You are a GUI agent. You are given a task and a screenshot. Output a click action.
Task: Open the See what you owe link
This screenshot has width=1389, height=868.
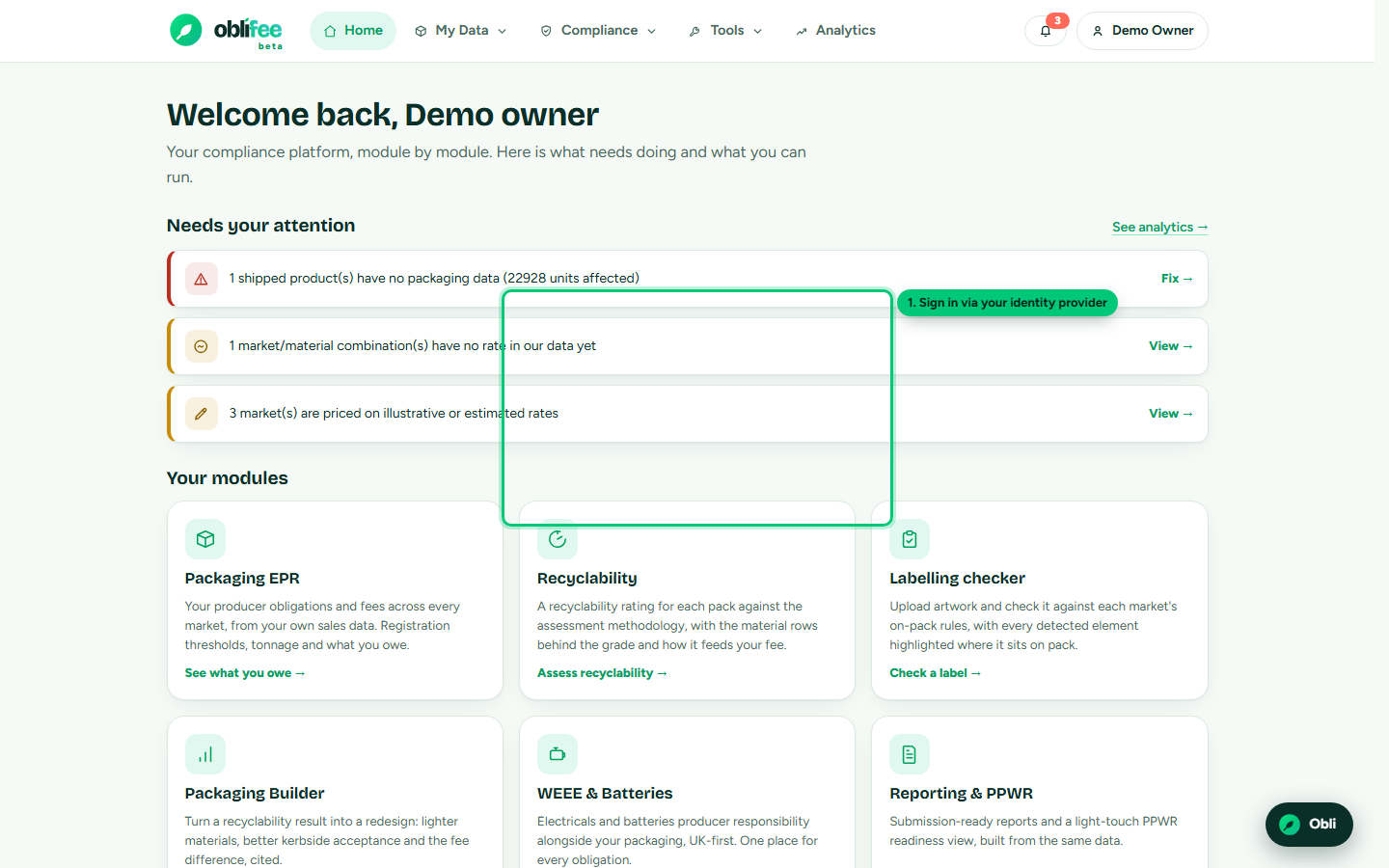click(x=245, y=673)
